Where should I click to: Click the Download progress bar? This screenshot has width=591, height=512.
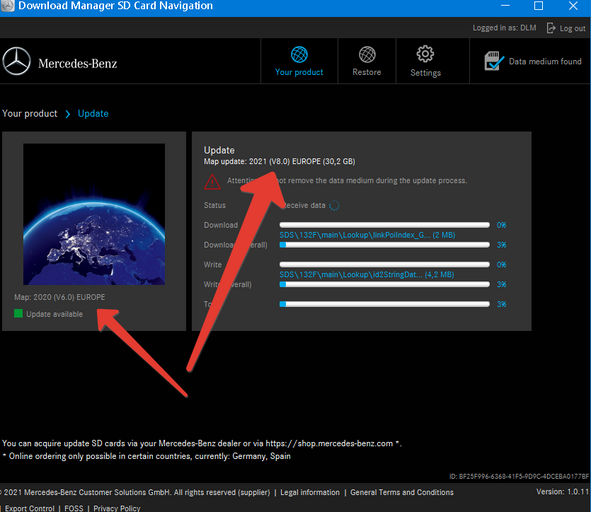pos(384,225)
